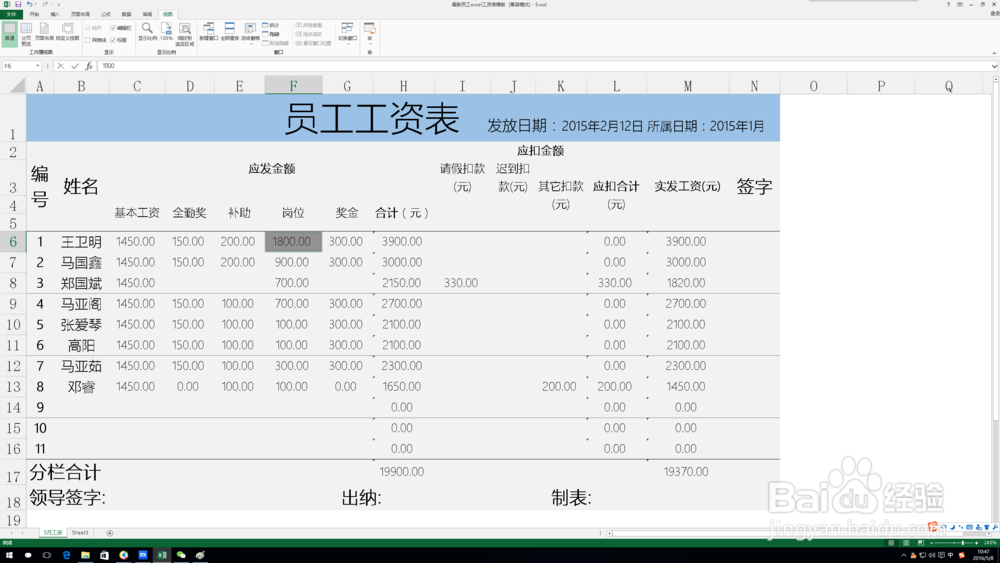
Task: Switch to Page Layout view in status bar
Action: point(906,543)
